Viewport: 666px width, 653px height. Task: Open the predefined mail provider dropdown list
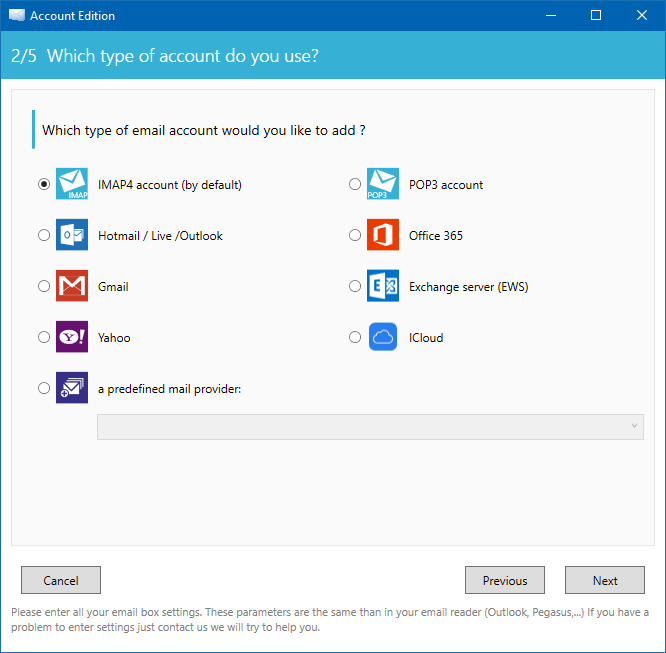tap(370, 427)
